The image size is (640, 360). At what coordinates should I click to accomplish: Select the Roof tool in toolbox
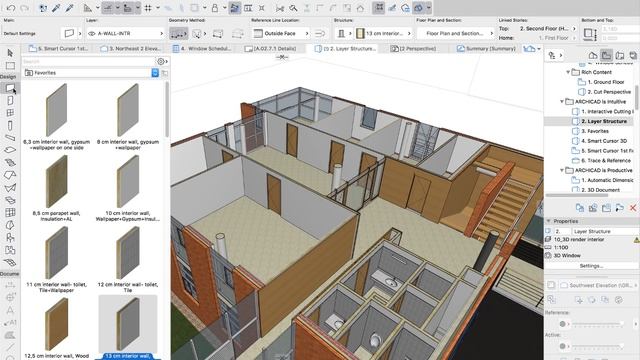click(x=10, y=175)
